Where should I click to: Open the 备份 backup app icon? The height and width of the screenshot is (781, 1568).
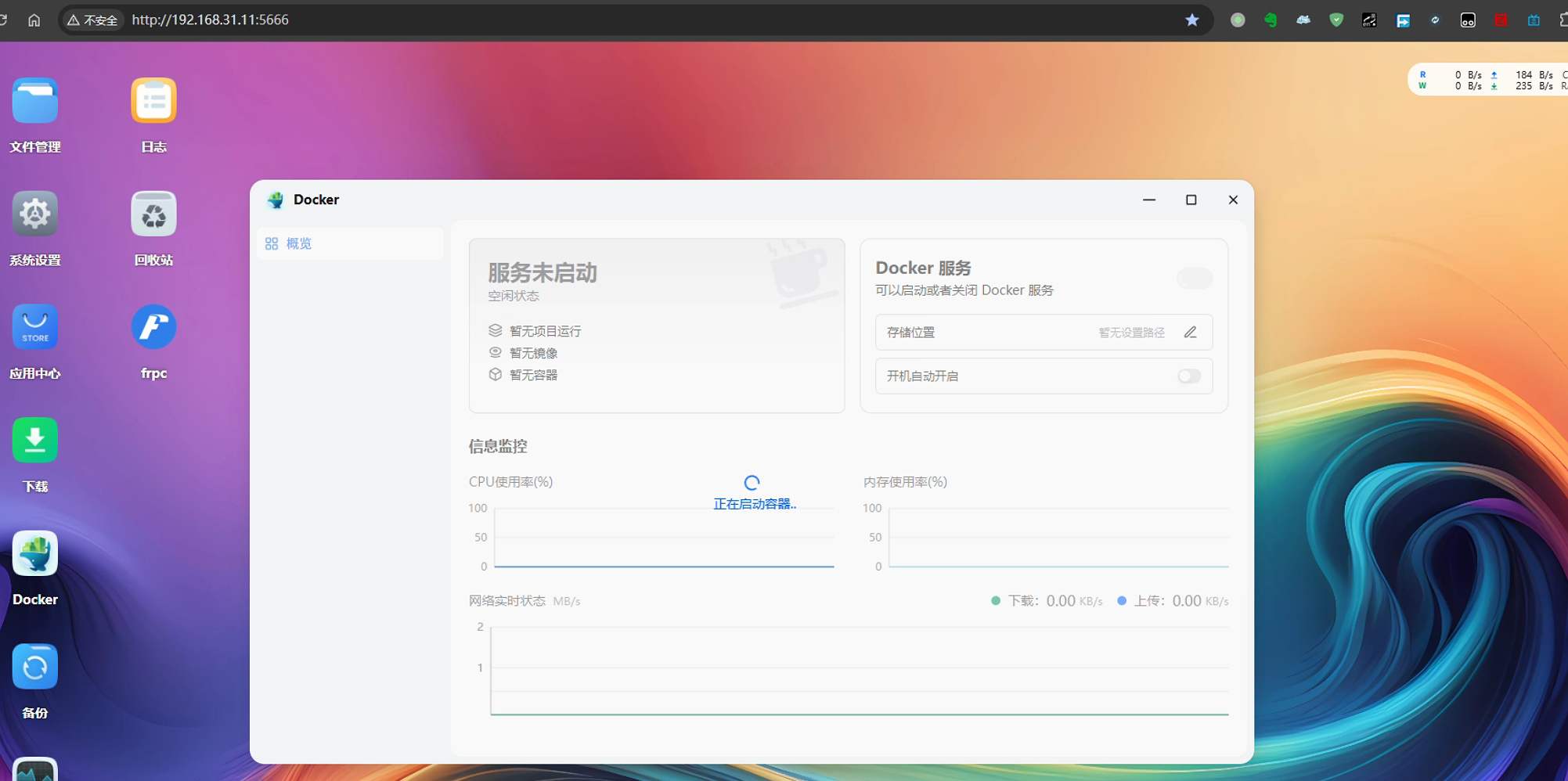pyautogui.click(x=35, y=667)
